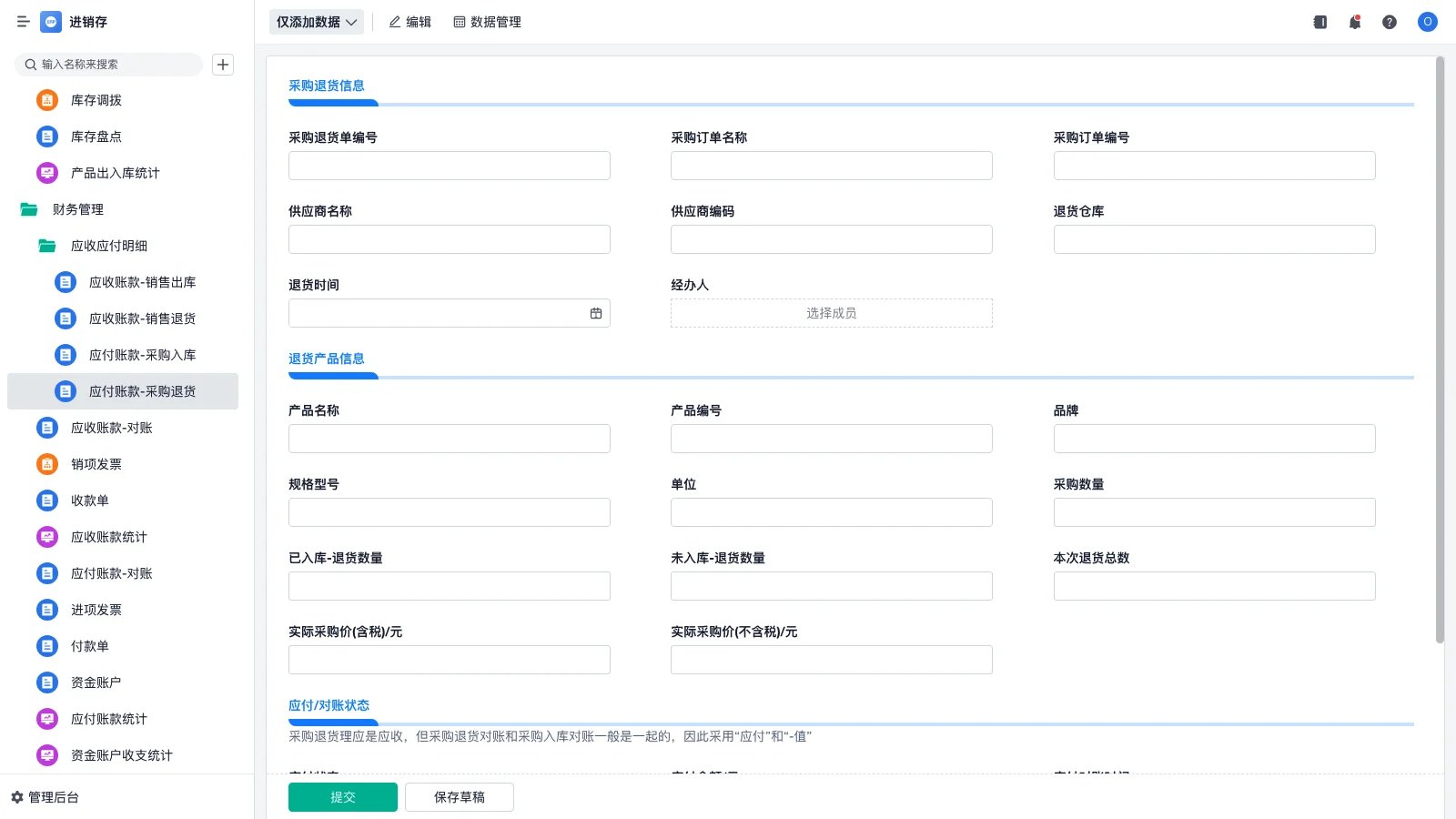Focus the 输入名称来搜索 search field
The image size is (1456, 819).
pyautogui.click(x=109, y=65)
